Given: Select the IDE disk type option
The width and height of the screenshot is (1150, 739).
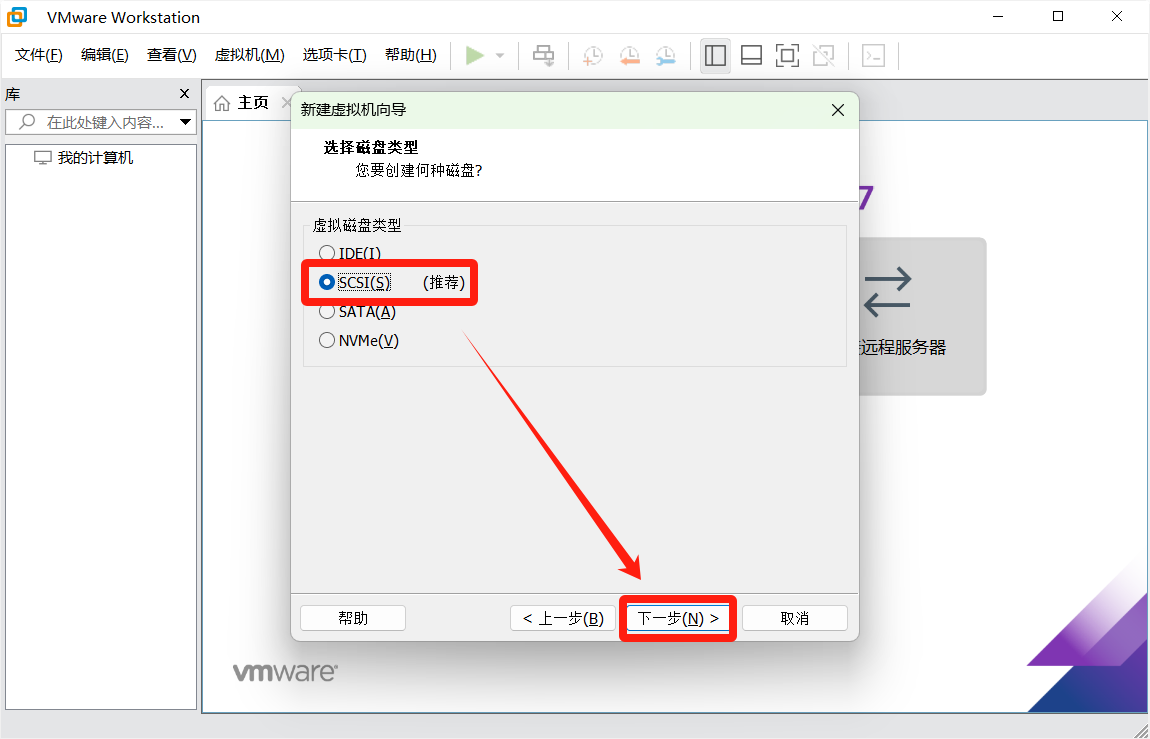Looking at the screenshot, I should (327, 254).
